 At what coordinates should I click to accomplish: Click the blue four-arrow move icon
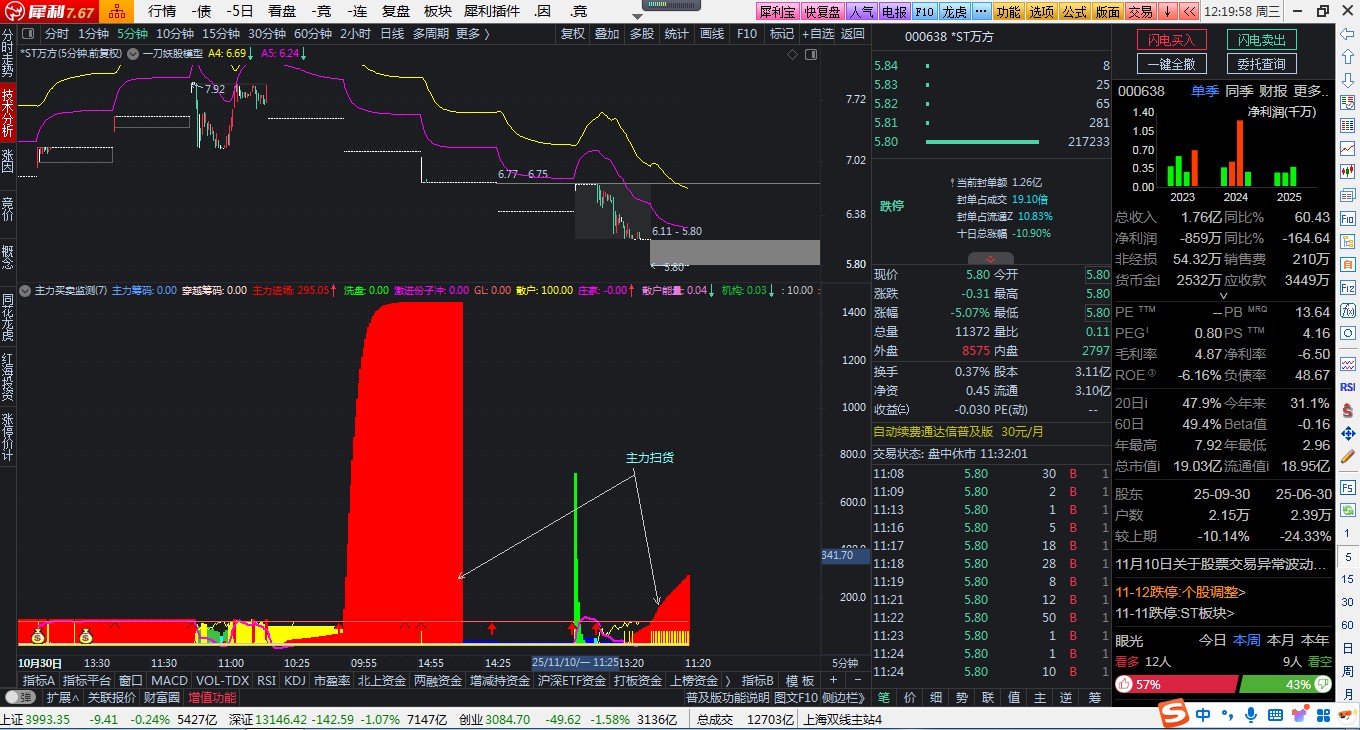1347,434
